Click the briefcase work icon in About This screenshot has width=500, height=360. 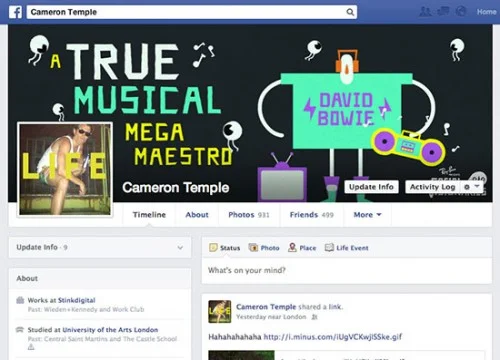20,300
